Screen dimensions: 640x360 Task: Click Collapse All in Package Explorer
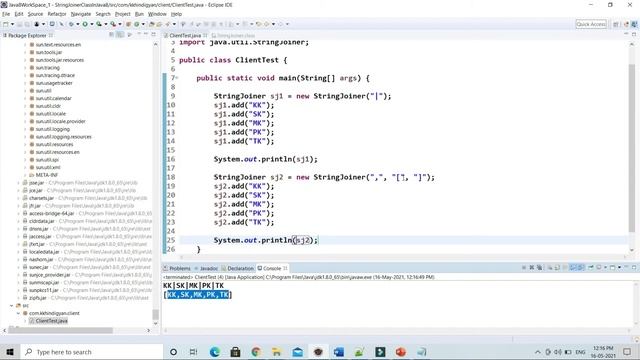pyautogui.click(x=111, y=35)
